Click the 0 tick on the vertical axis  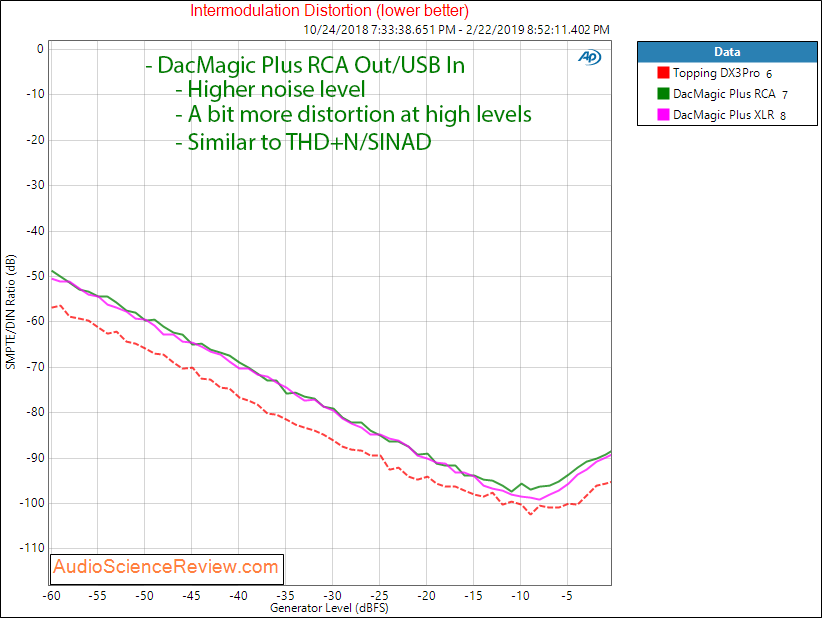point(40,49)
